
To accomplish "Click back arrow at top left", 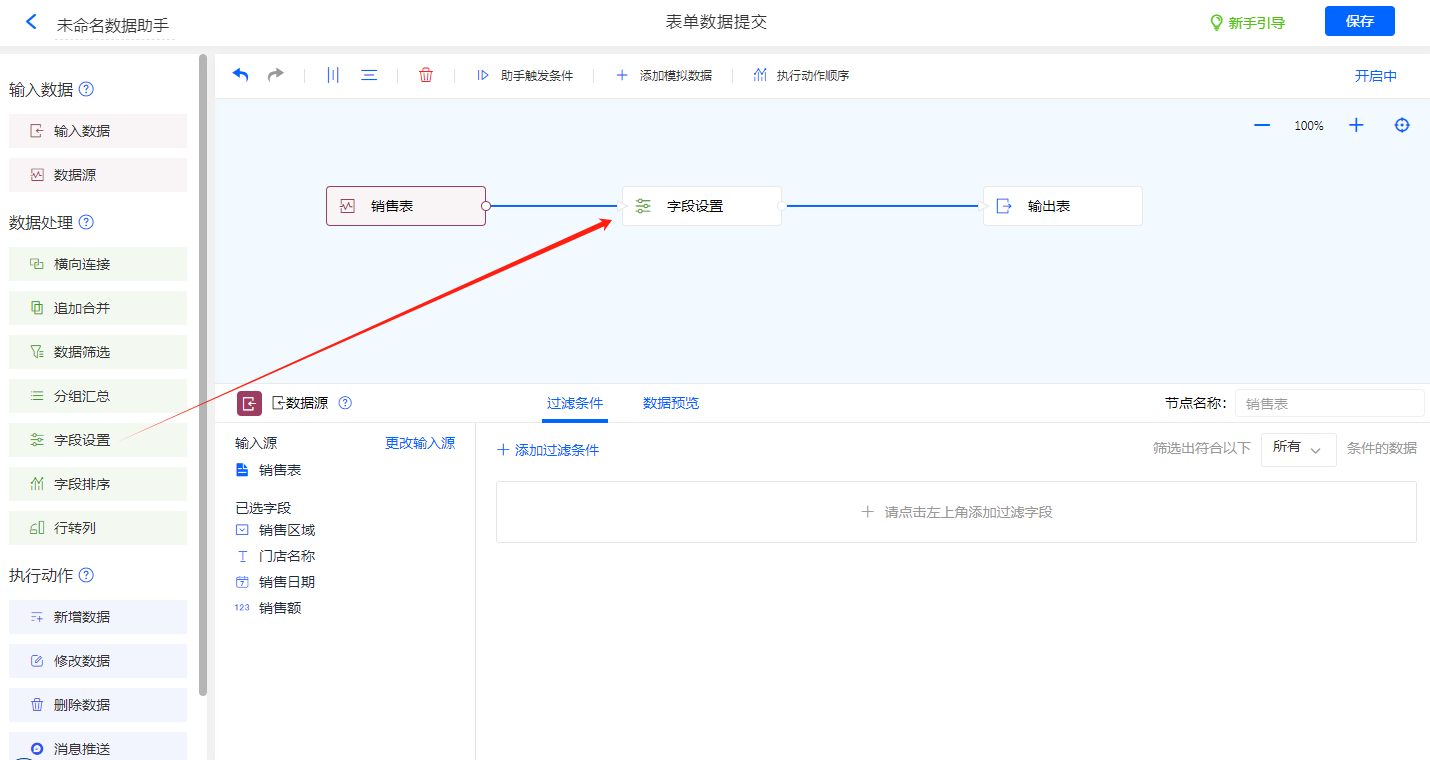I will tap(31, 22).
